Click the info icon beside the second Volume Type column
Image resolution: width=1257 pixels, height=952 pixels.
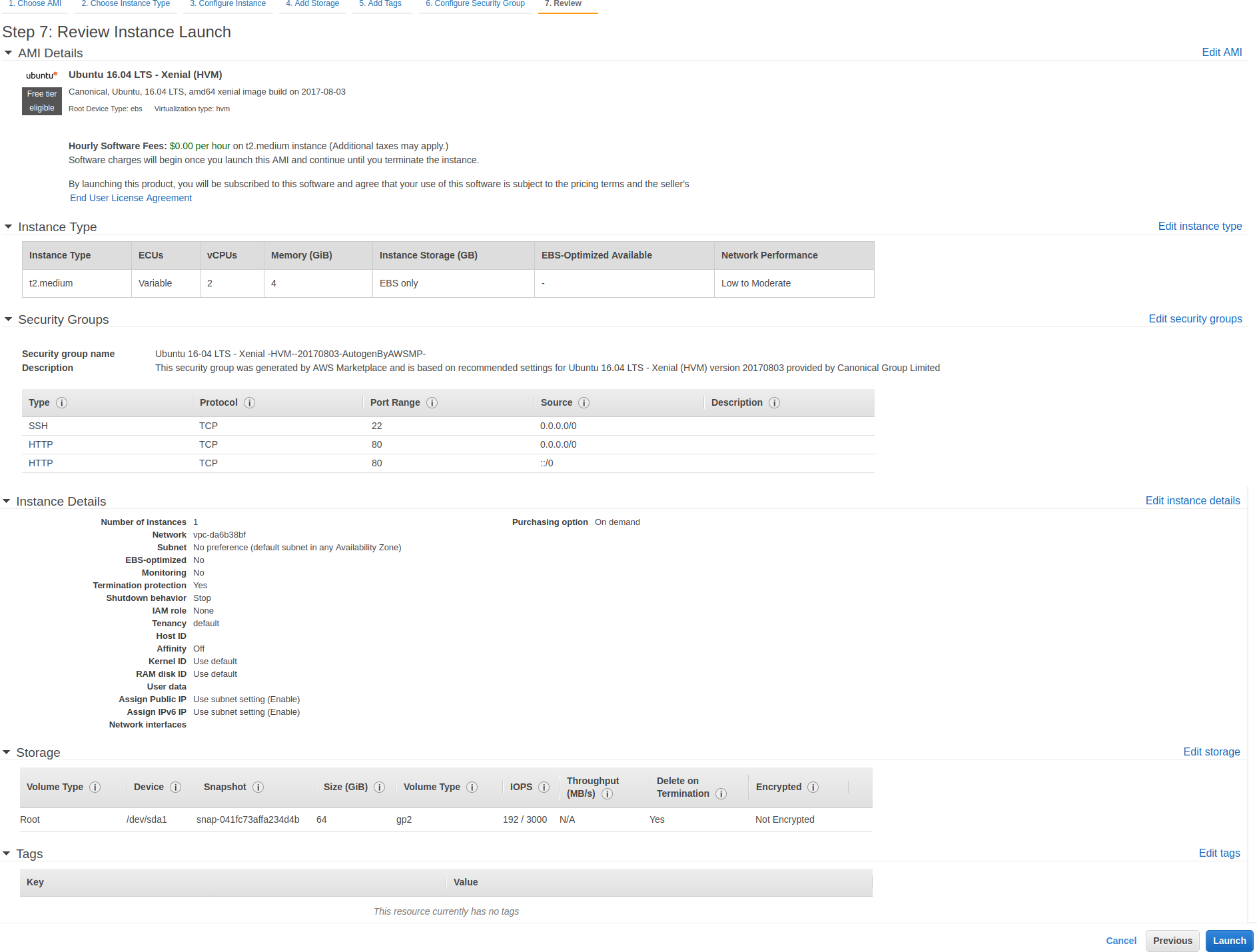[472, 787]
